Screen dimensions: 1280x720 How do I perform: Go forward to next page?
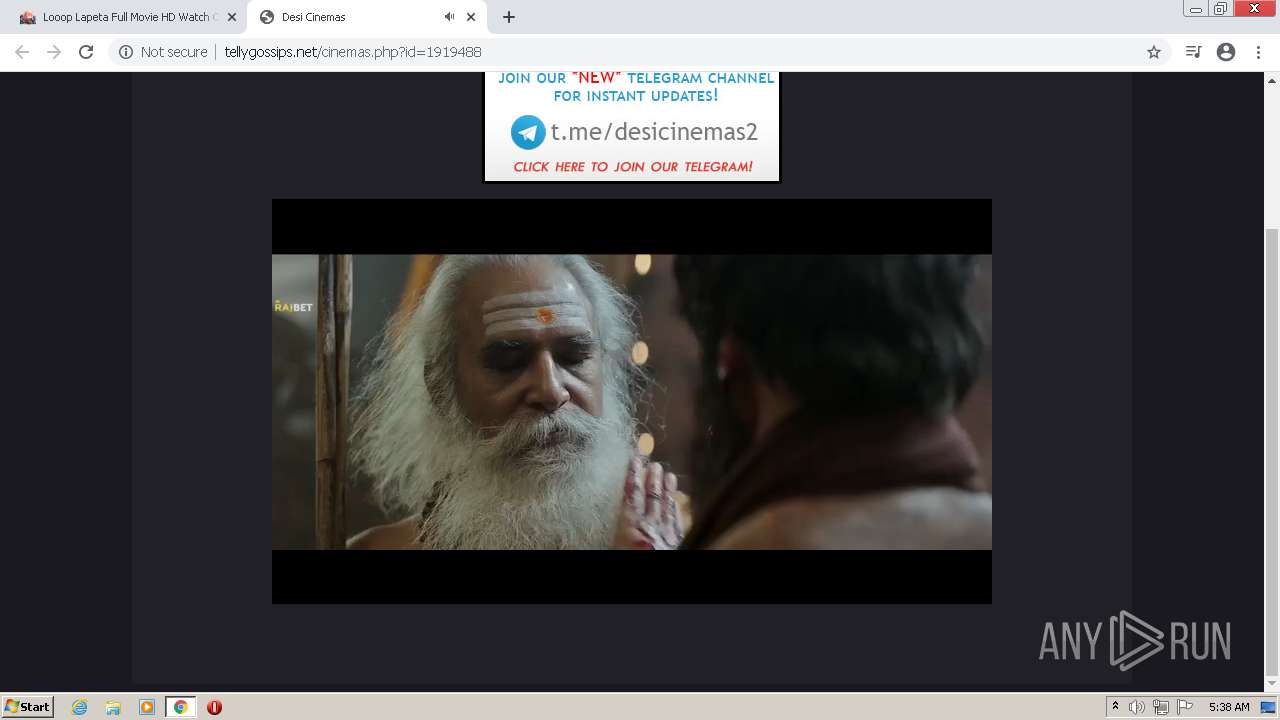tap(54, 52)
